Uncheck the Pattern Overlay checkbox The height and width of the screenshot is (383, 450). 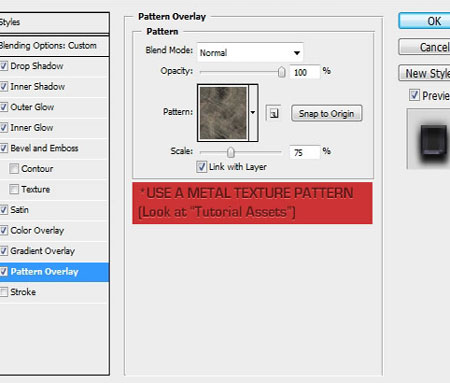pos(3,272)
